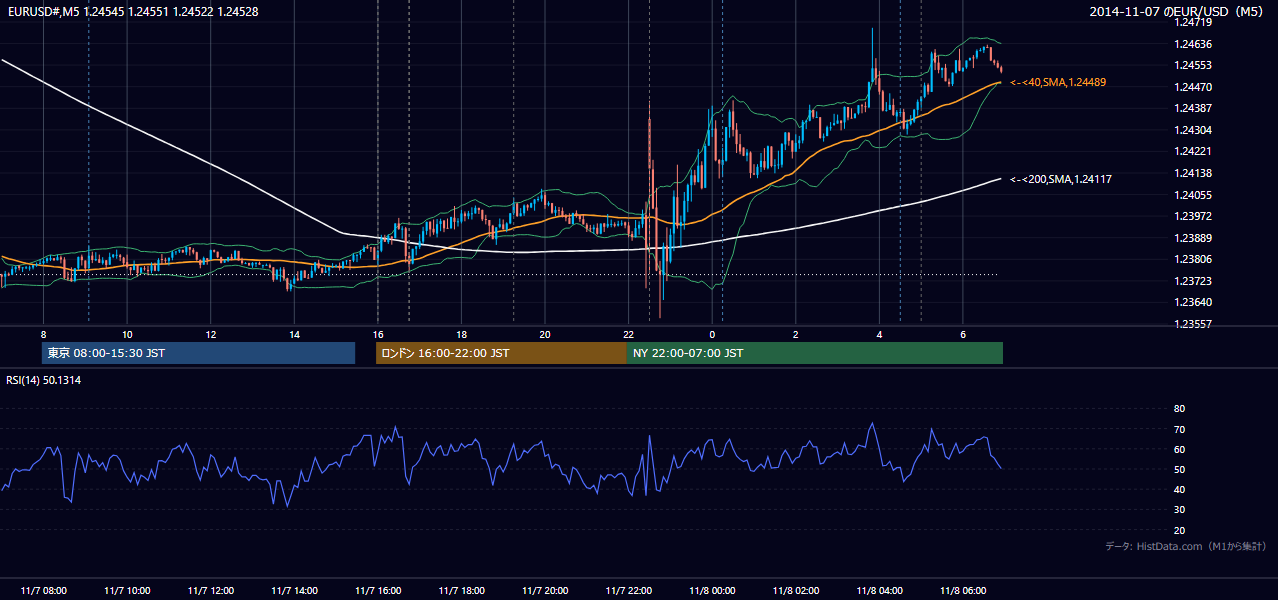
Task: Click price axis value 1.24470
Action: tap(1192, 87)
